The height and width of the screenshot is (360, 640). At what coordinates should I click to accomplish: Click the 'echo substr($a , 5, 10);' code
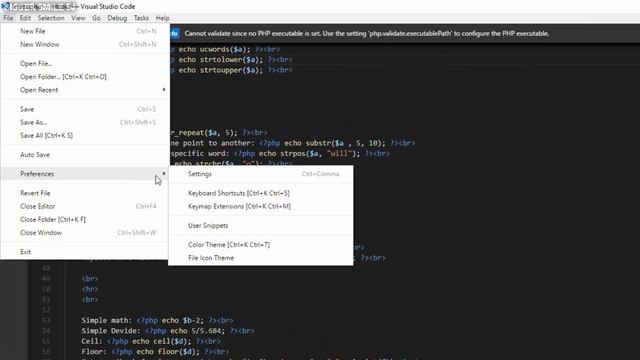(335, 143)
